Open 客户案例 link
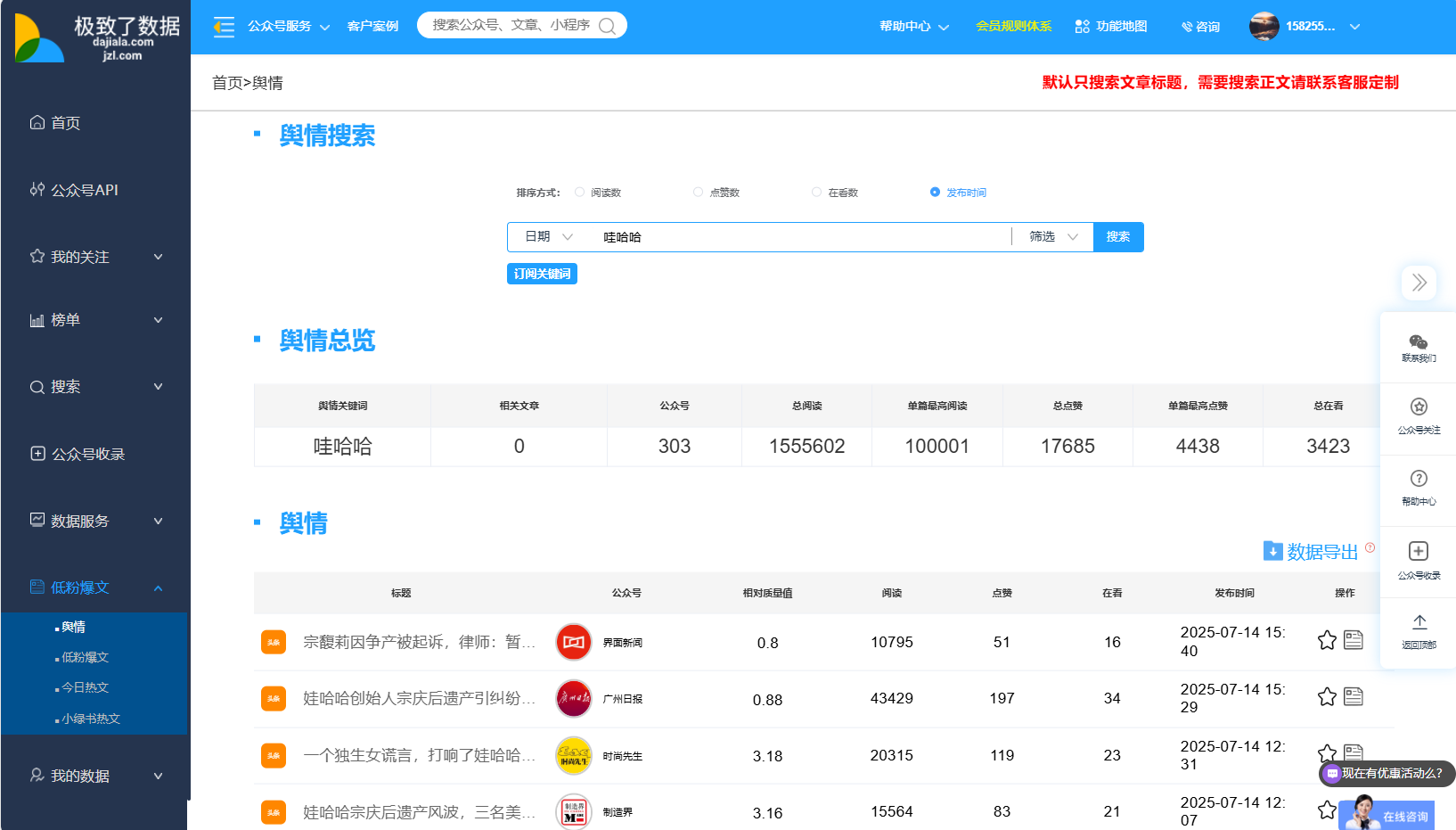This screenshot has height=830, width=1456. [x=372, y=27]
